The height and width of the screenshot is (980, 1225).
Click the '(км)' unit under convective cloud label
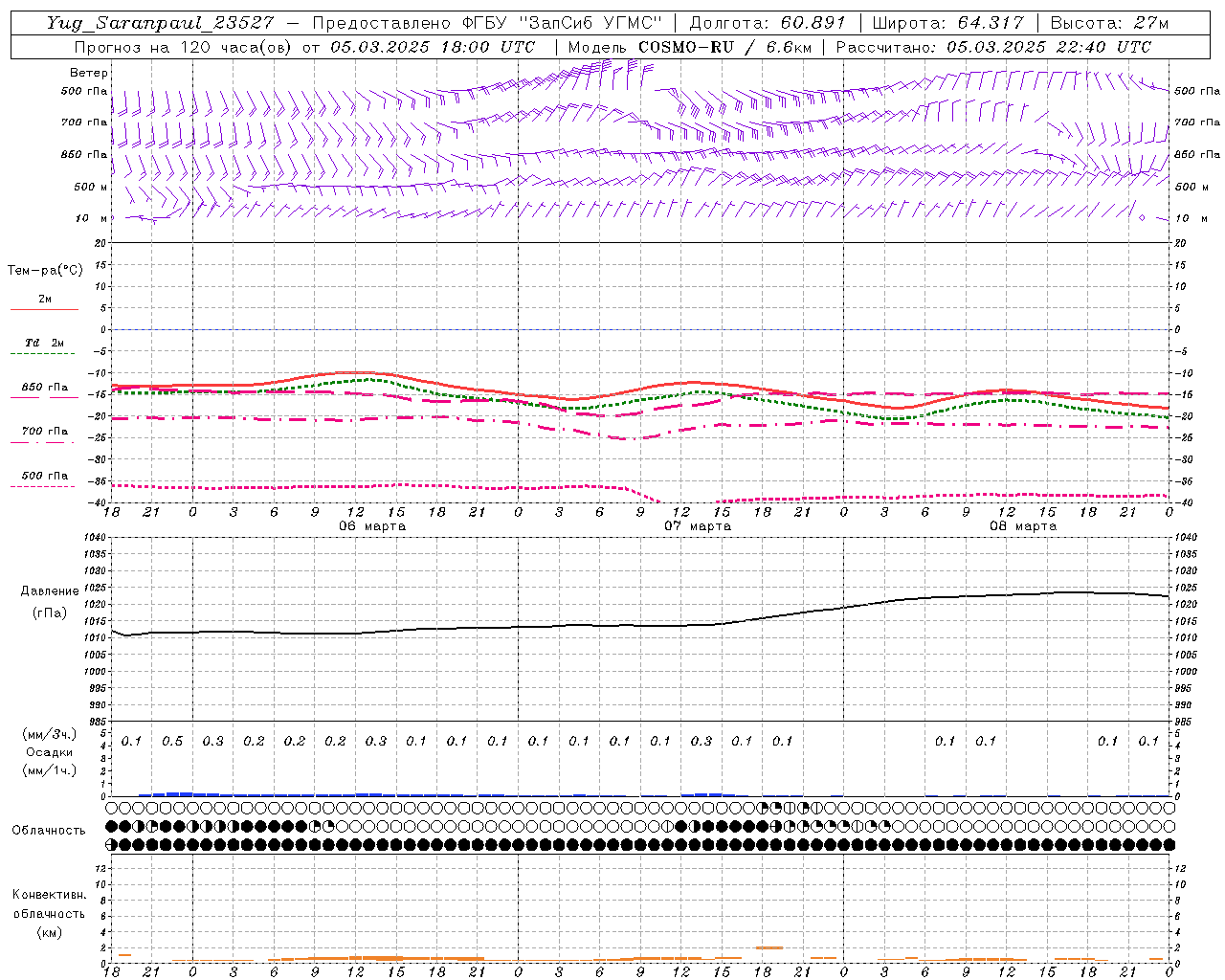(x=49, y=932)
